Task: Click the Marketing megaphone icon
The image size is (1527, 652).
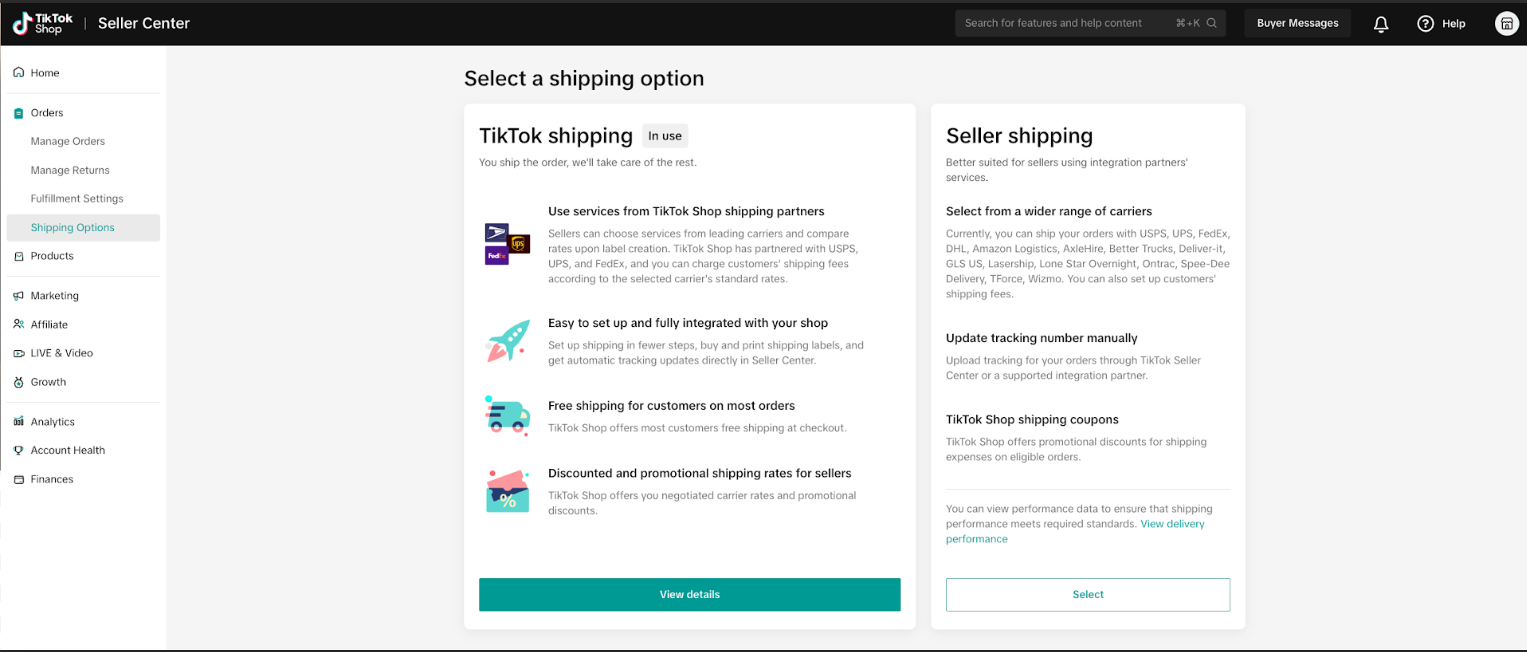Action: (x=19, y=296)
